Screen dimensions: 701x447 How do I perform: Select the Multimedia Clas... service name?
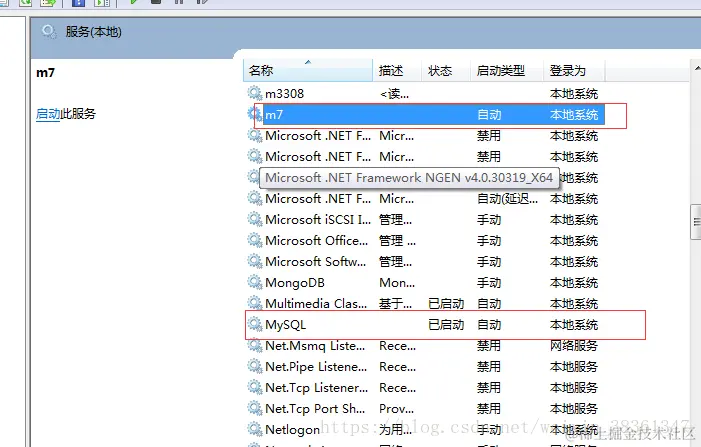(x=316, y=304)
